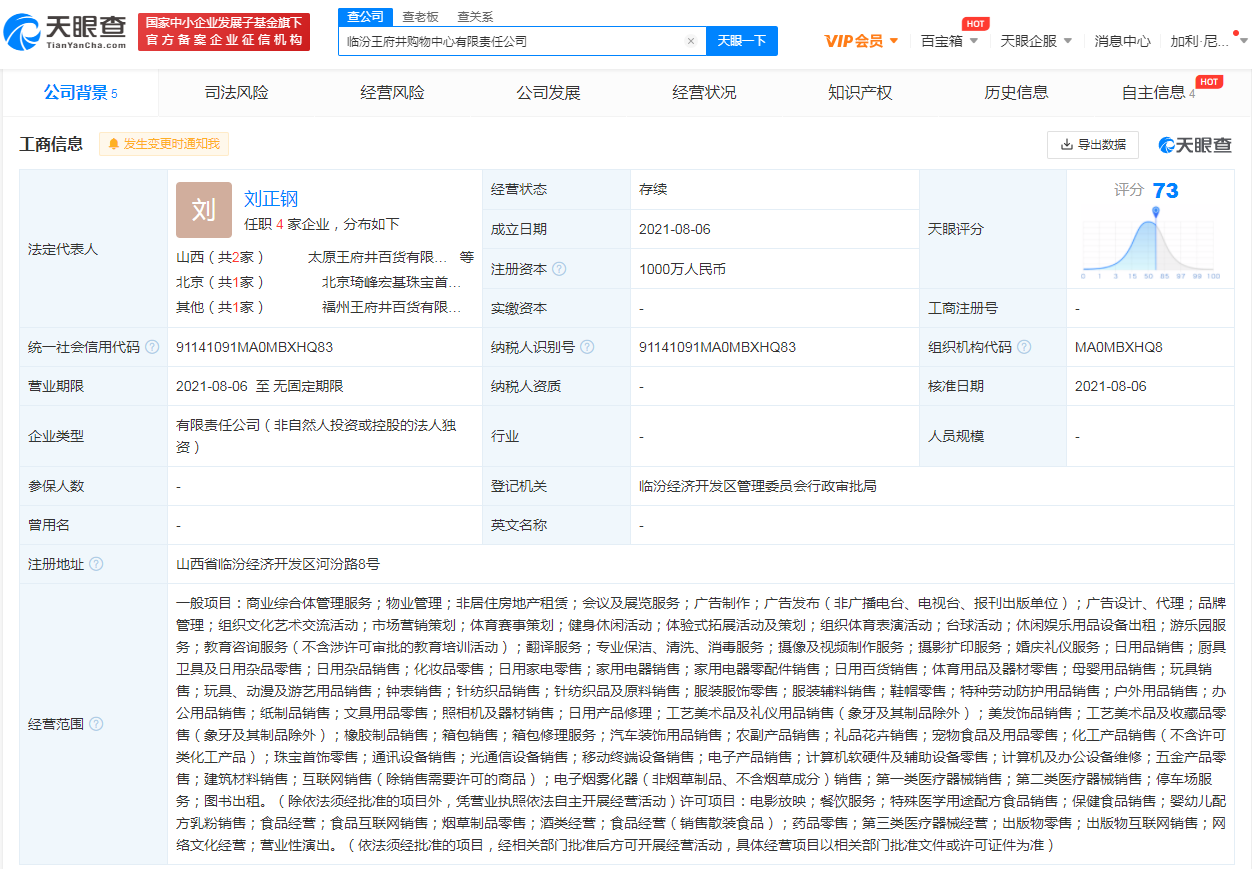Click the 发生变更时通知我 notification button
Image resolution: width=1252 pixels, height=869 pixels.
(164, 144)
